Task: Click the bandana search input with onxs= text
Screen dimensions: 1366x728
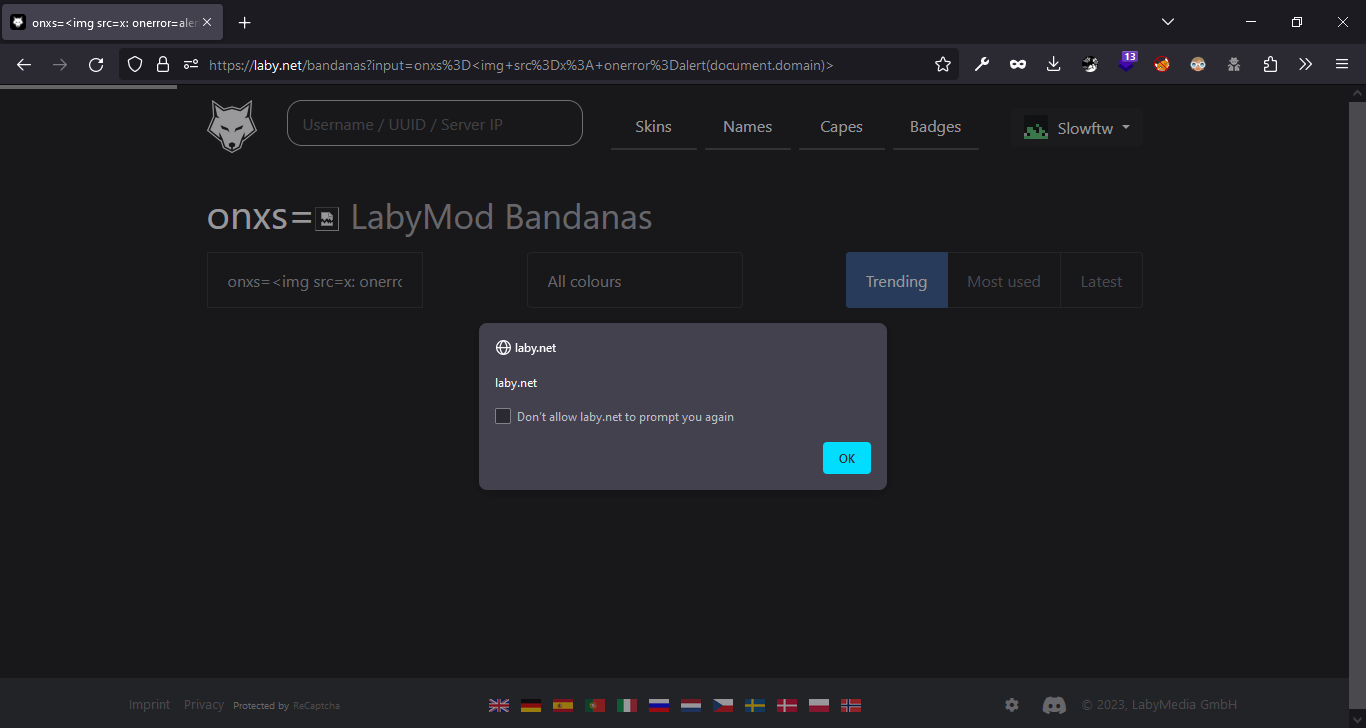Action: [x=315, y=280]
